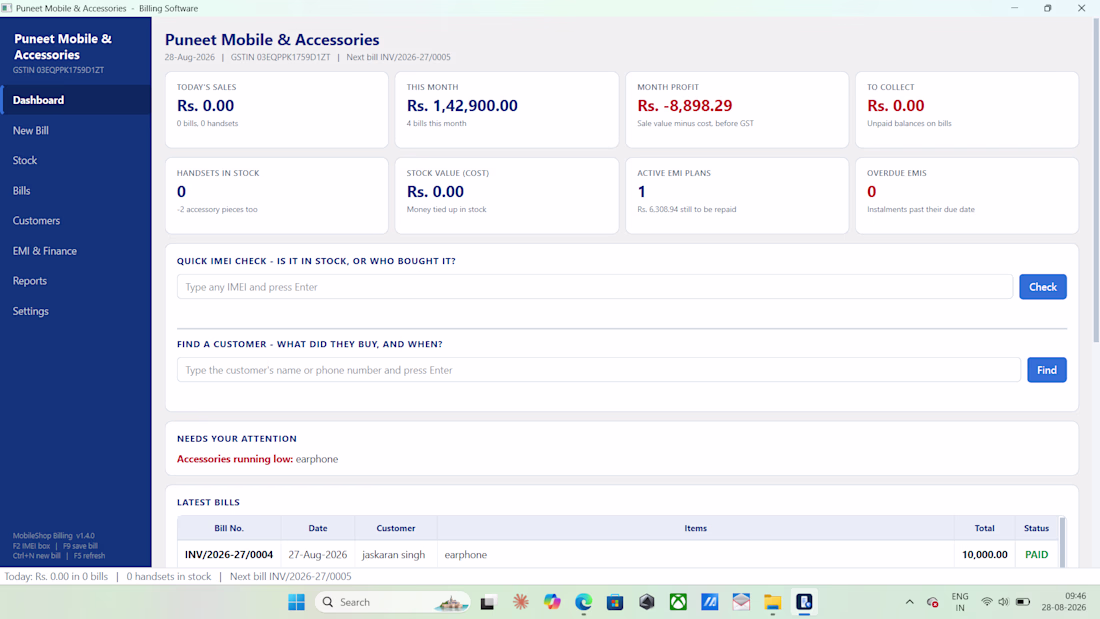Click the PAID status cell
Image resolution: width=1100 pixels, height=619 pixels.
click(x=1036, y=554)
